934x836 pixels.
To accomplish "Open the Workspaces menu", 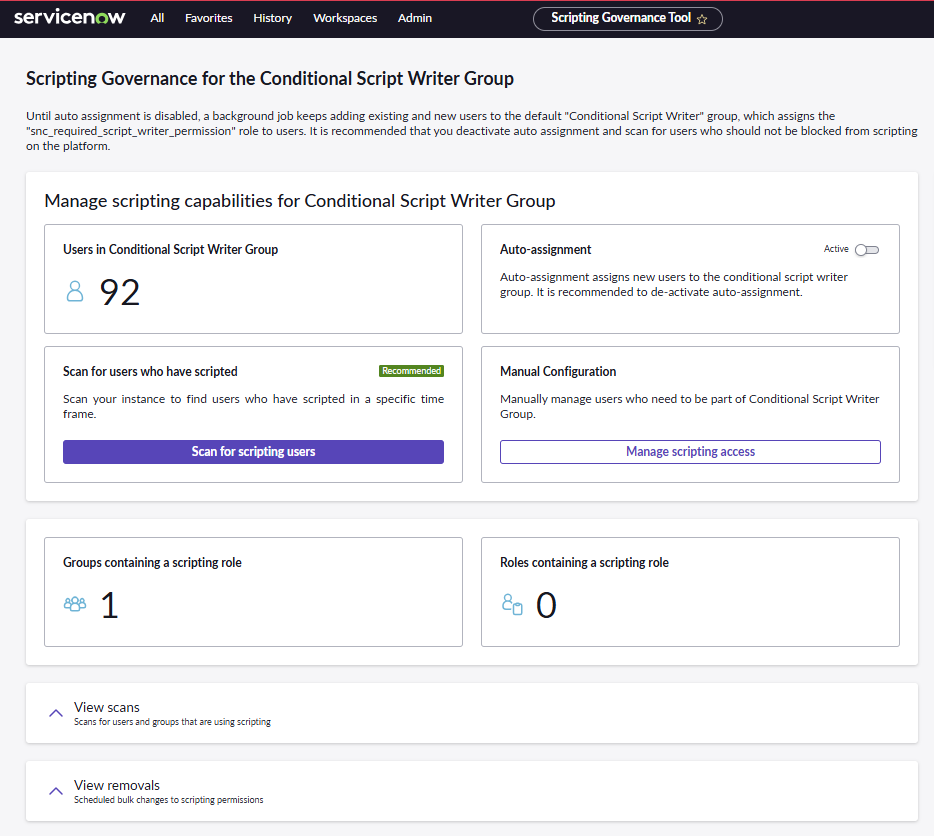I will [345, 18].
